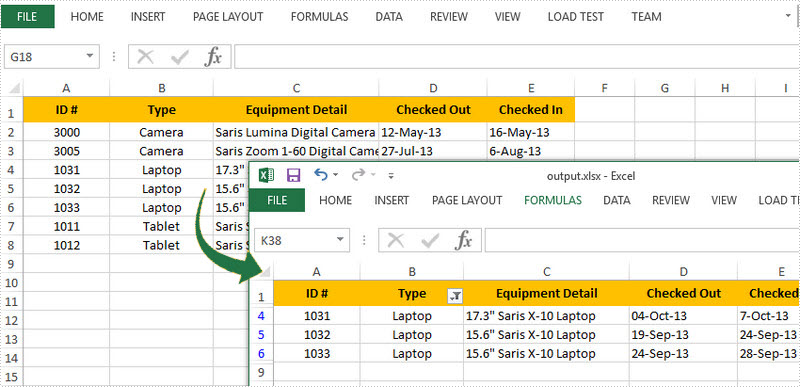This screenshot has height=387, width=800.
Task: Select filtered row 5 header in output.xlsx
Action: (261, 334)
